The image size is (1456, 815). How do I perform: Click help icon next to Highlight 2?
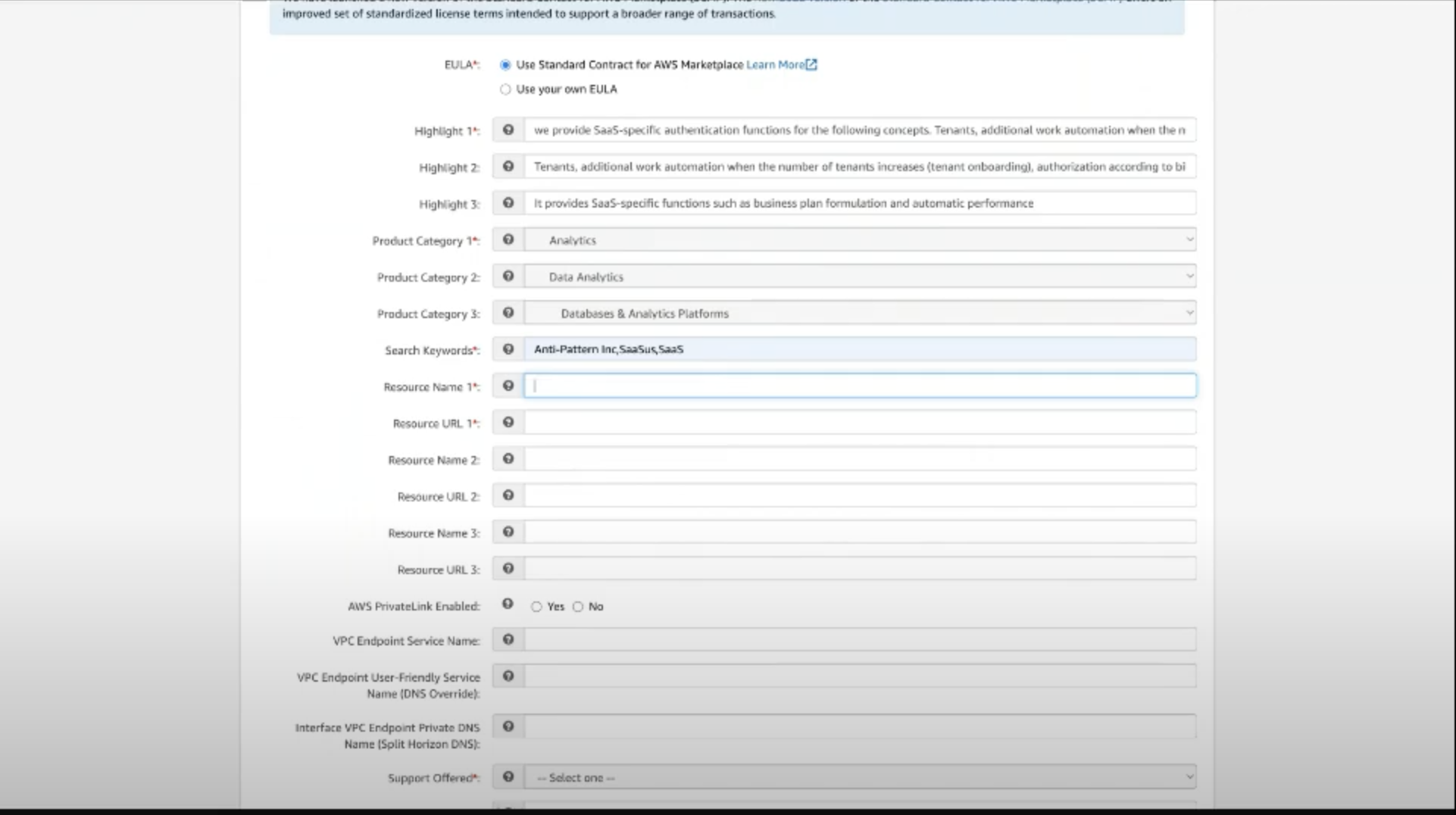tap(508, 167)
